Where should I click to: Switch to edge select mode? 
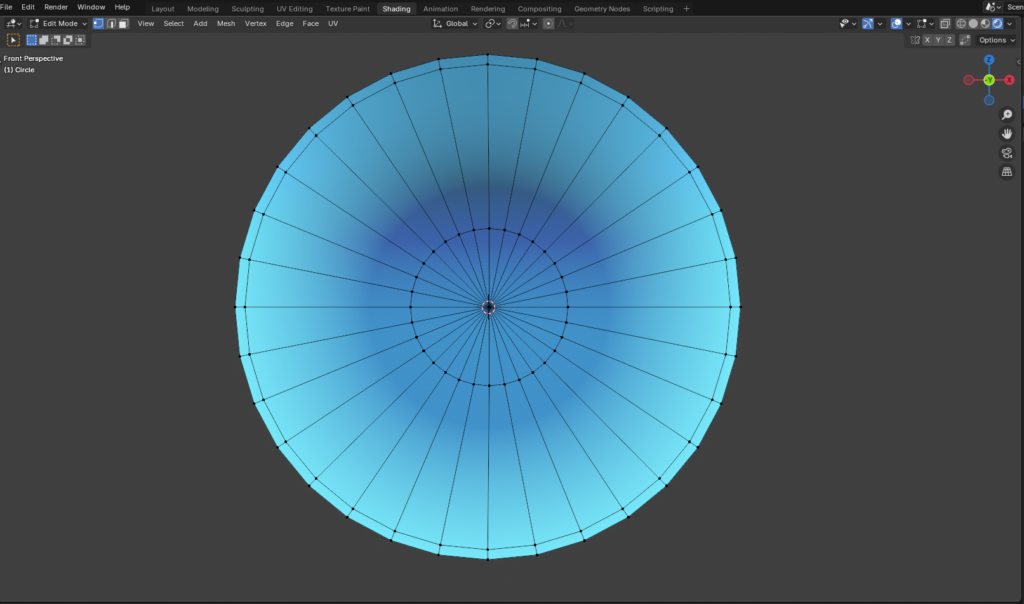[x=111, y=24]
